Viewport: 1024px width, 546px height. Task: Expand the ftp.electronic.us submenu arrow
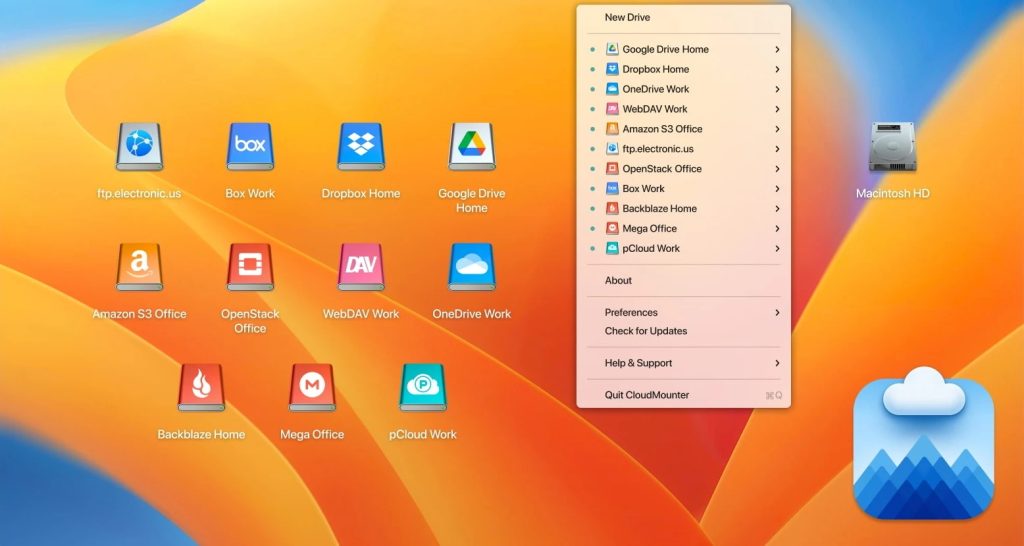coord(777,148)
